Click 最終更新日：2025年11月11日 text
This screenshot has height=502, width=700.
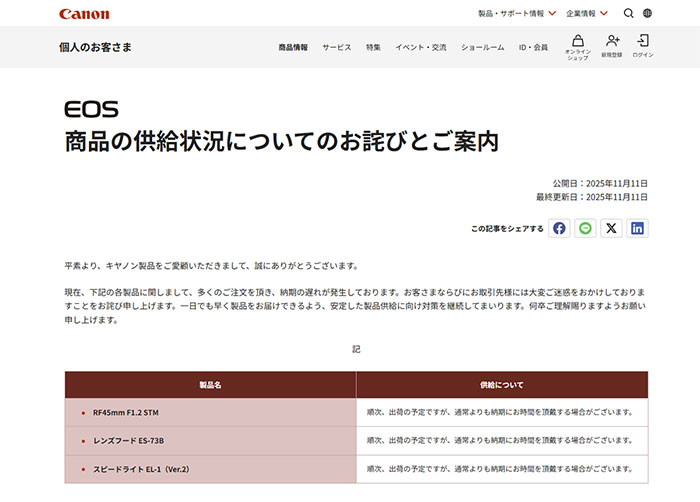click(x=592, y=197)
